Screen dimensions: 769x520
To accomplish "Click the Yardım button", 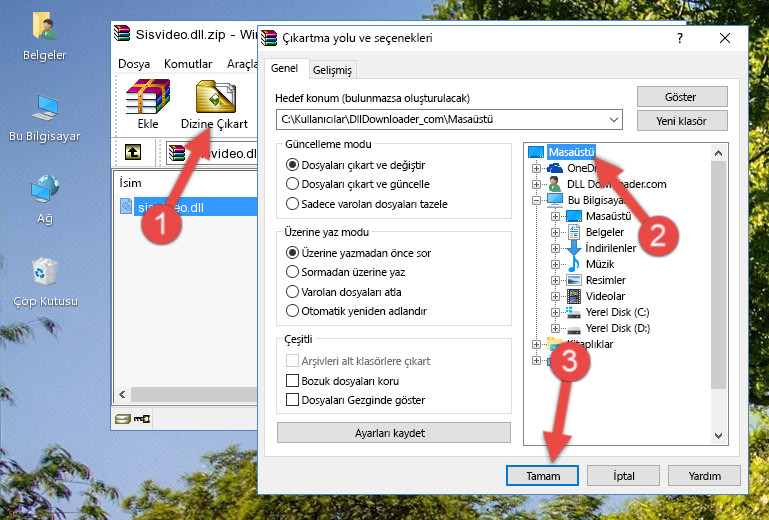I will 704,476.
